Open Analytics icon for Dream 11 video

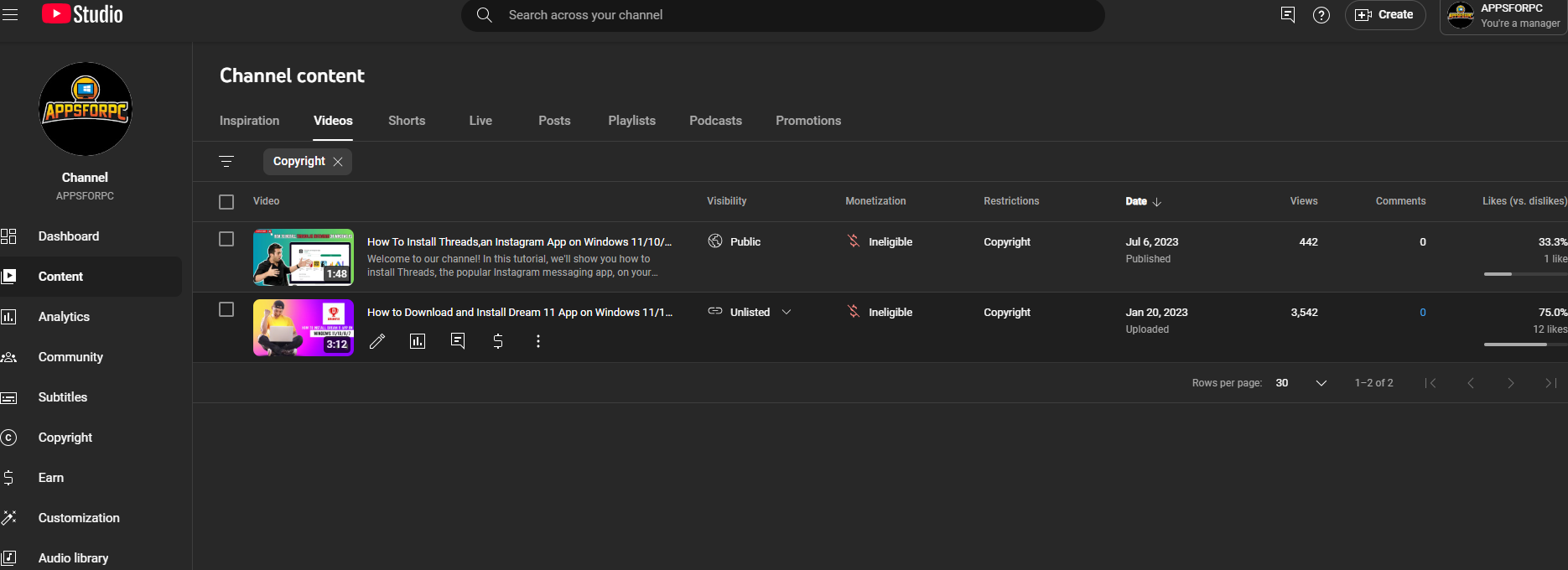418,341
